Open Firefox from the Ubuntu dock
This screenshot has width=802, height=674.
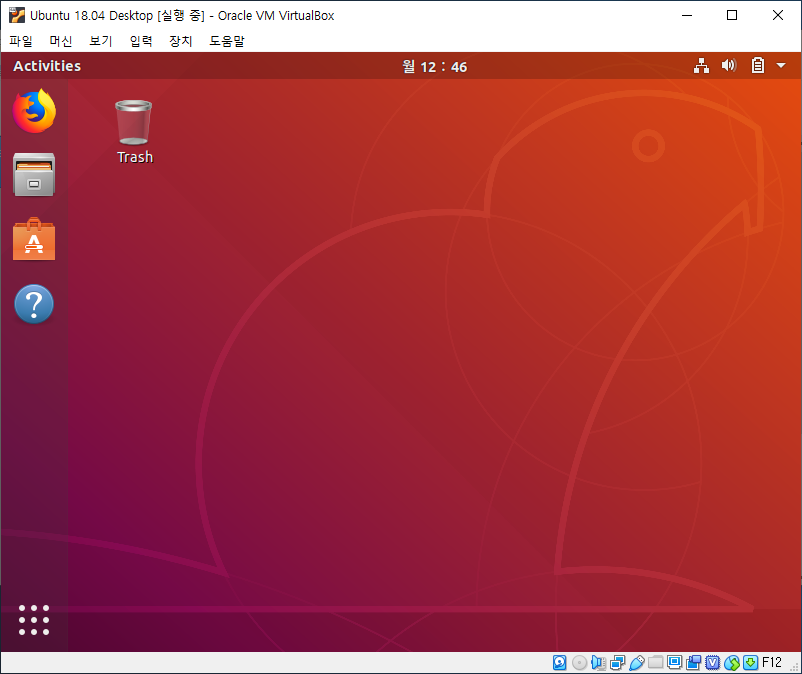(34, 111)
